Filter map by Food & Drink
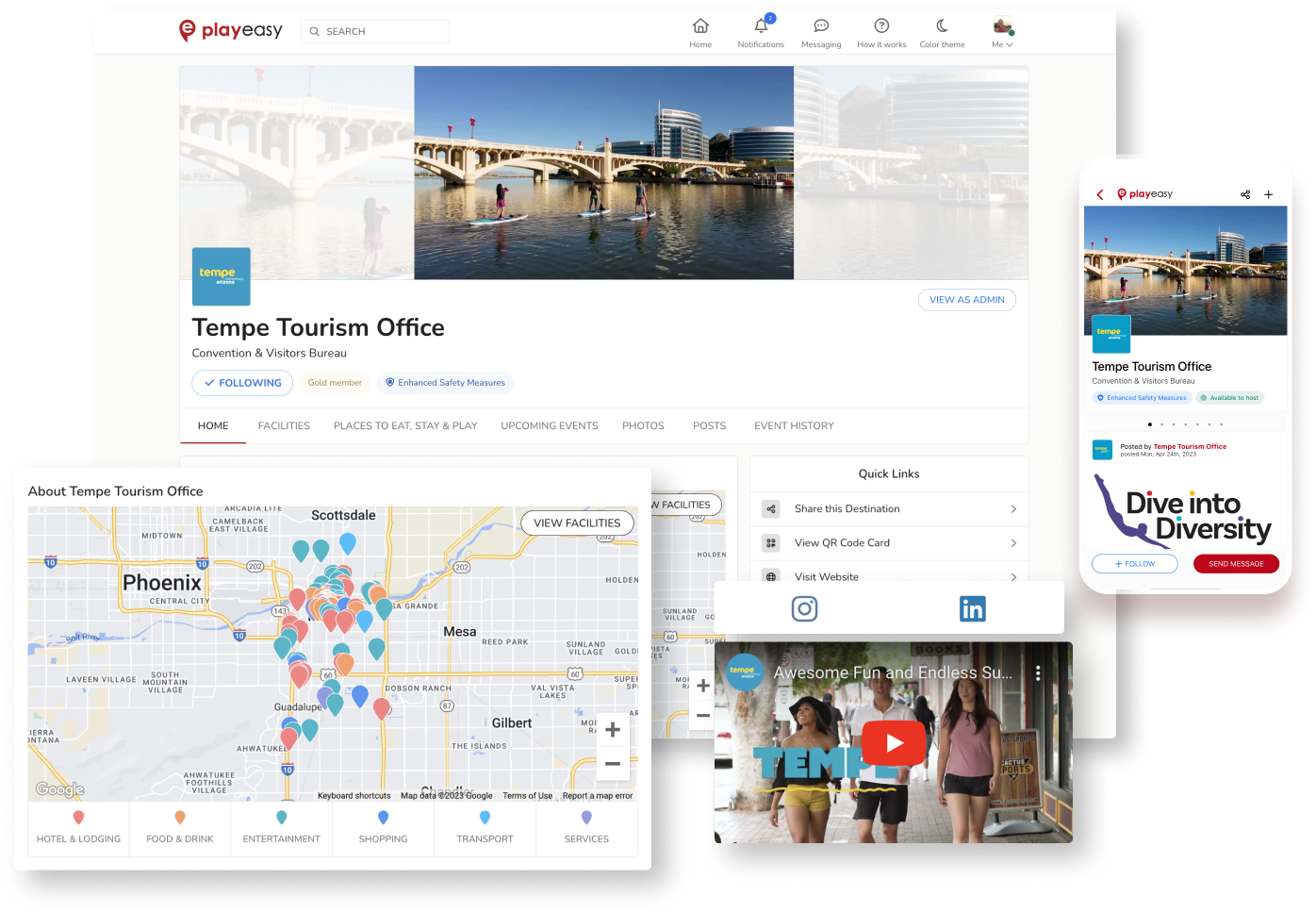This screenshot has width=1316, height=913. 180,828
